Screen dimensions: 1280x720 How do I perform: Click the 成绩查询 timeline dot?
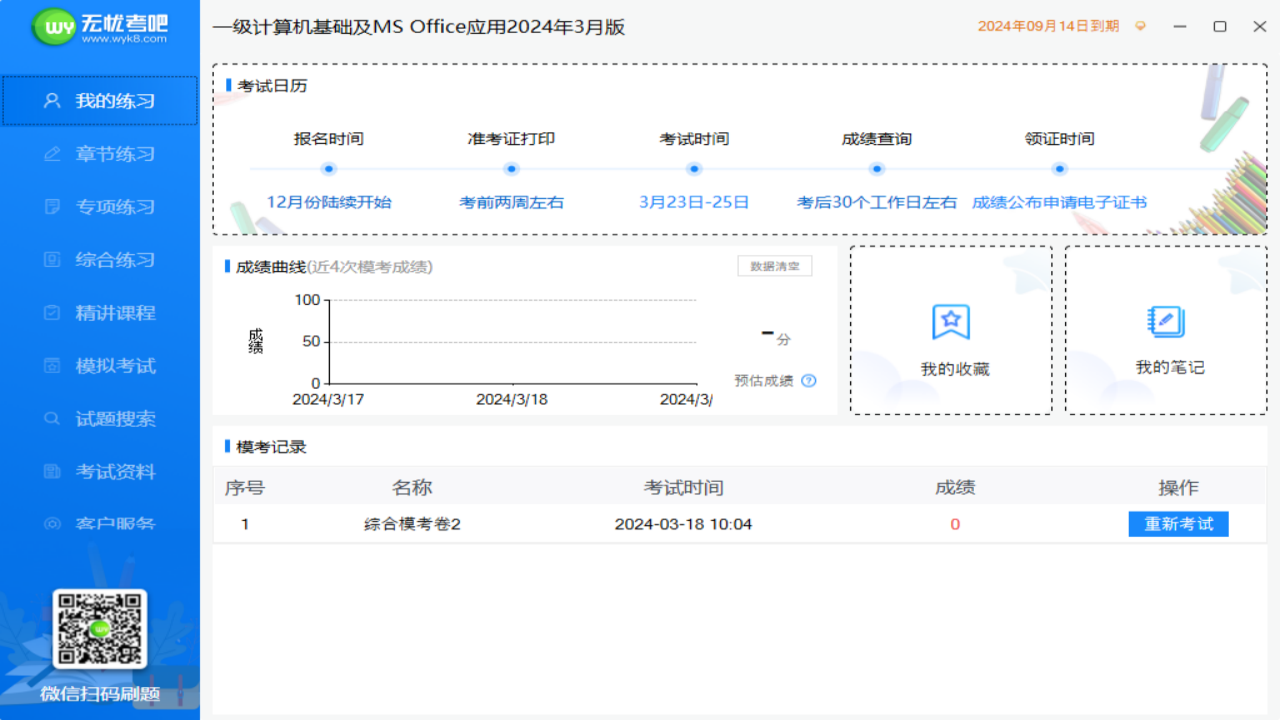877,169
